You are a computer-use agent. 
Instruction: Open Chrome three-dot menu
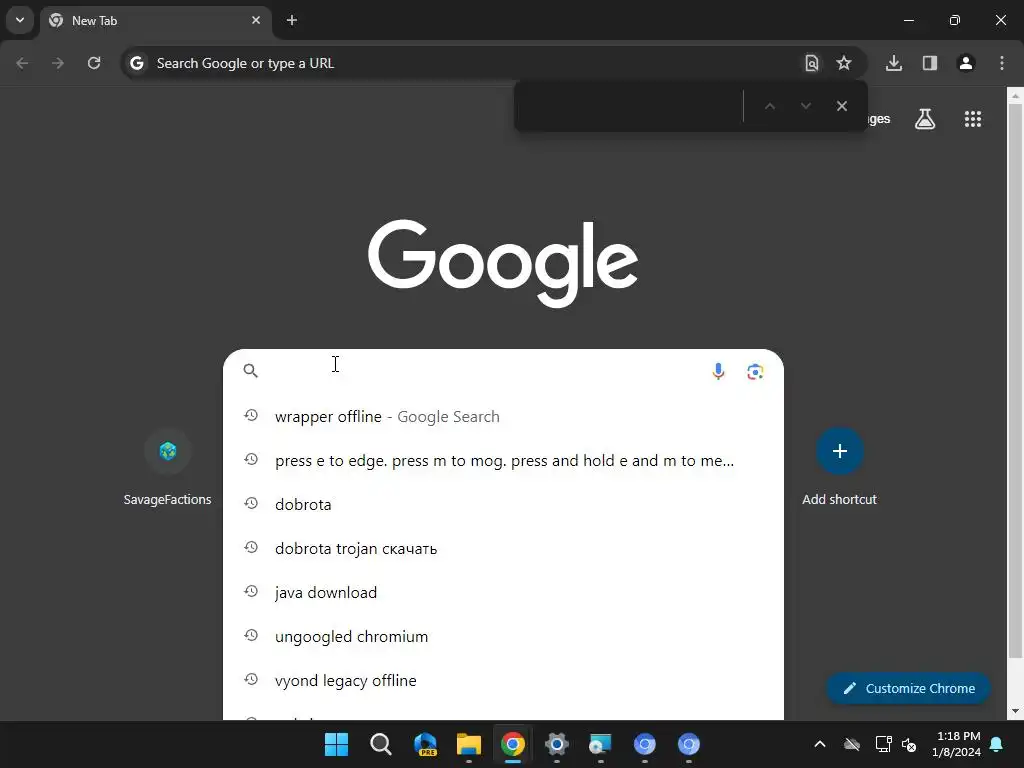[1002, 63]
